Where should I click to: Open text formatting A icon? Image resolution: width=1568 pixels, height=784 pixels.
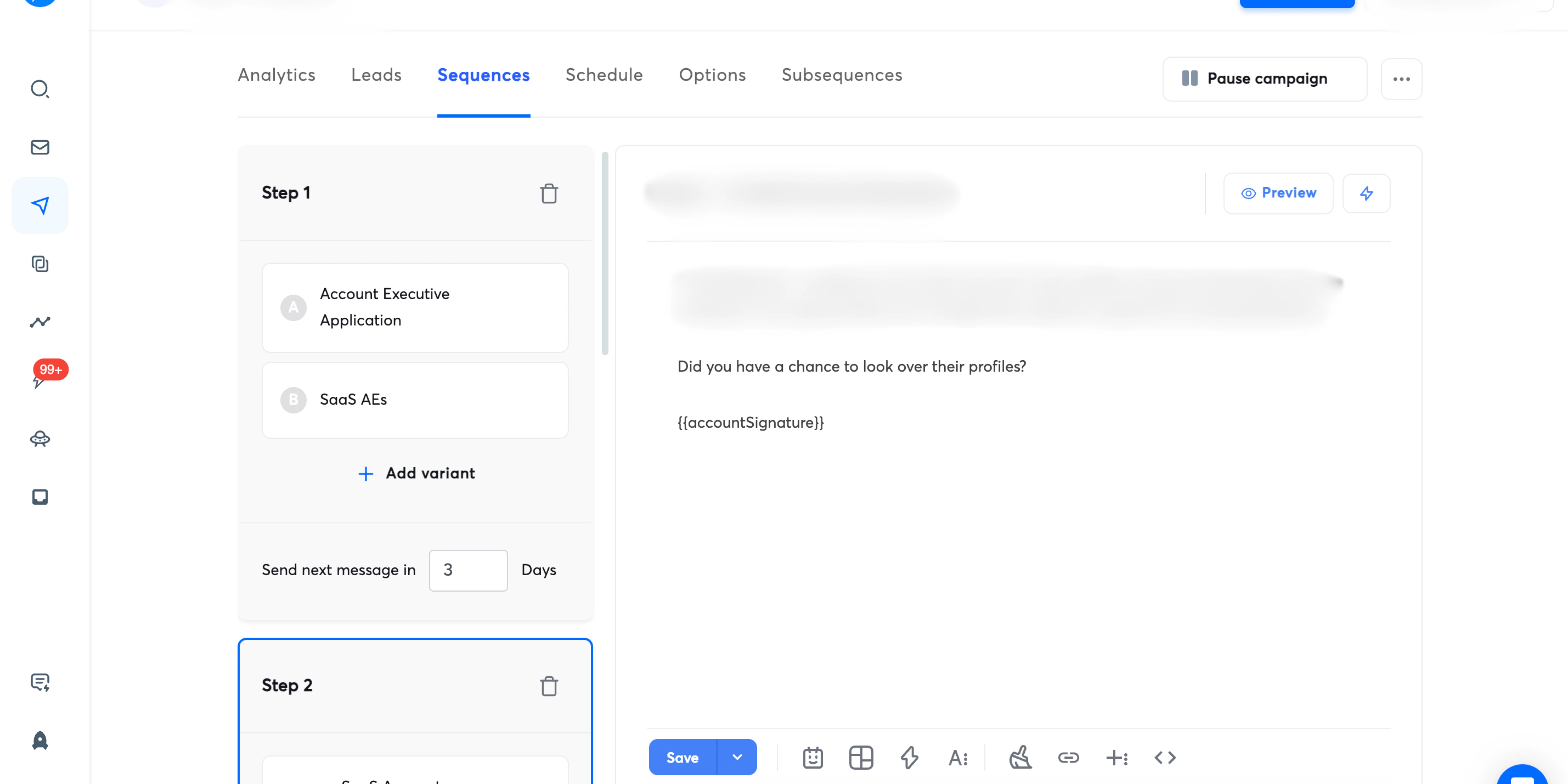pos(958,758)
